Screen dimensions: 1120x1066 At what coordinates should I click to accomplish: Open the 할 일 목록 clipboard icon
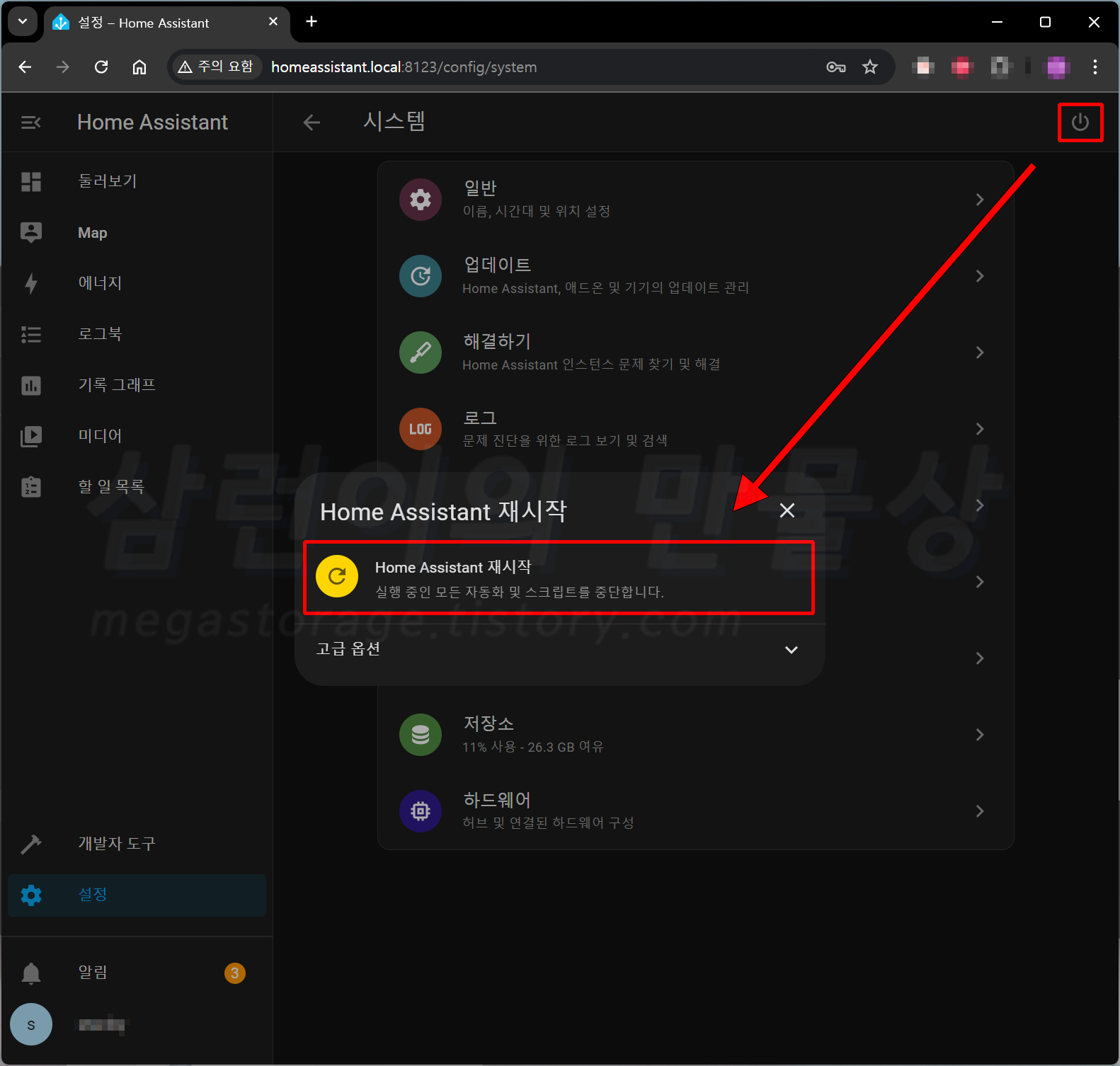(31, 487)
